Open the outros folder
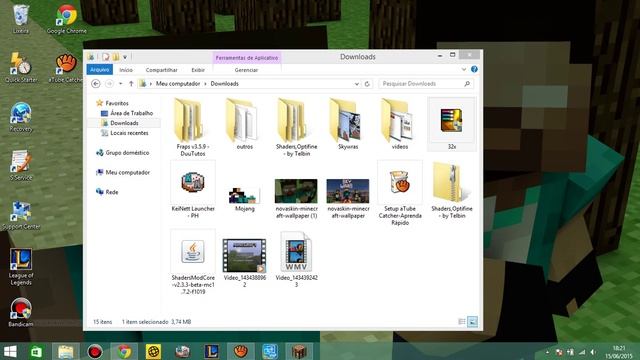Viewport: 640px width, 360px height. pyautogui.click(x=244, y=124)
